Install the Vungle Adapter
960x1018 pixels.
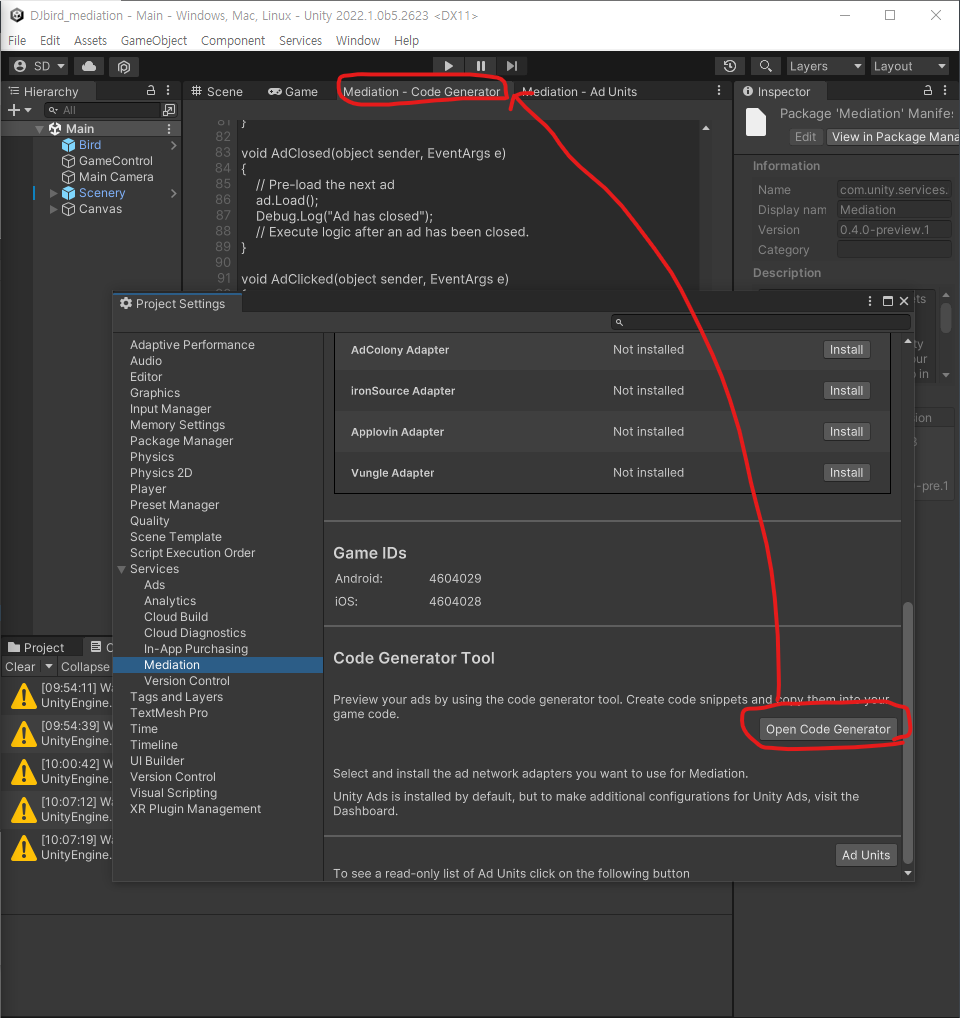coord(846,473)
